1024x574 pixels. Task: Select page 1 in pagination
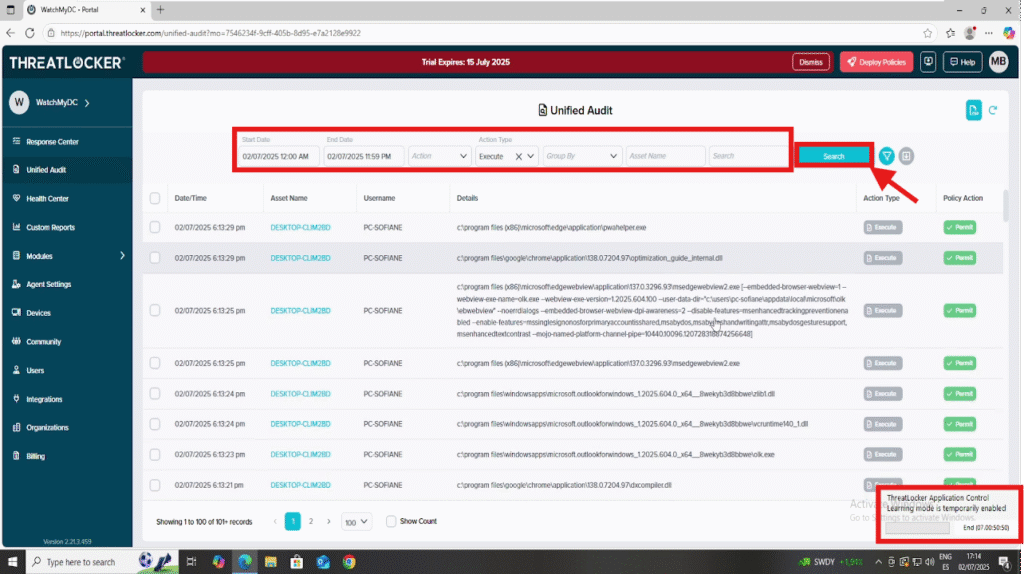[x=293, y=521]
